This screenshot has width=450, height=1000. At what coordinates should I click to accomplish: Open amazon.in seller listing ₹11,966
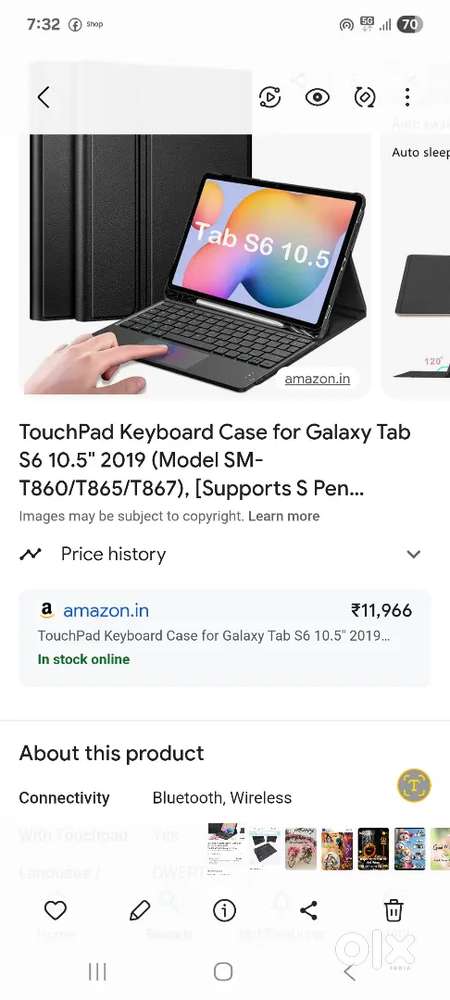click(224, 638)
